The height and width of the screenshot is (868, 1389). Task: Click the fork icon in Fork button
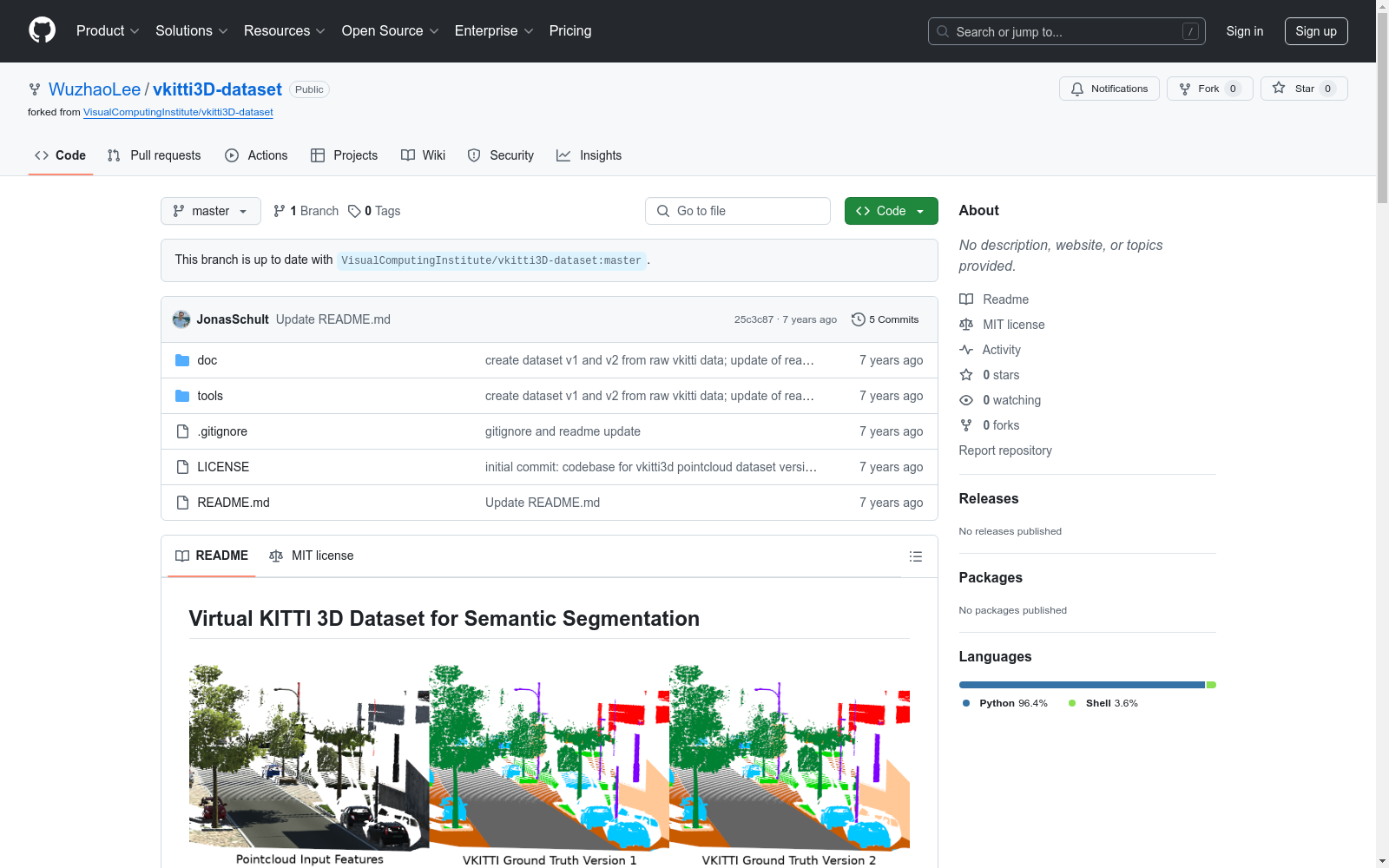[1185, 89]
